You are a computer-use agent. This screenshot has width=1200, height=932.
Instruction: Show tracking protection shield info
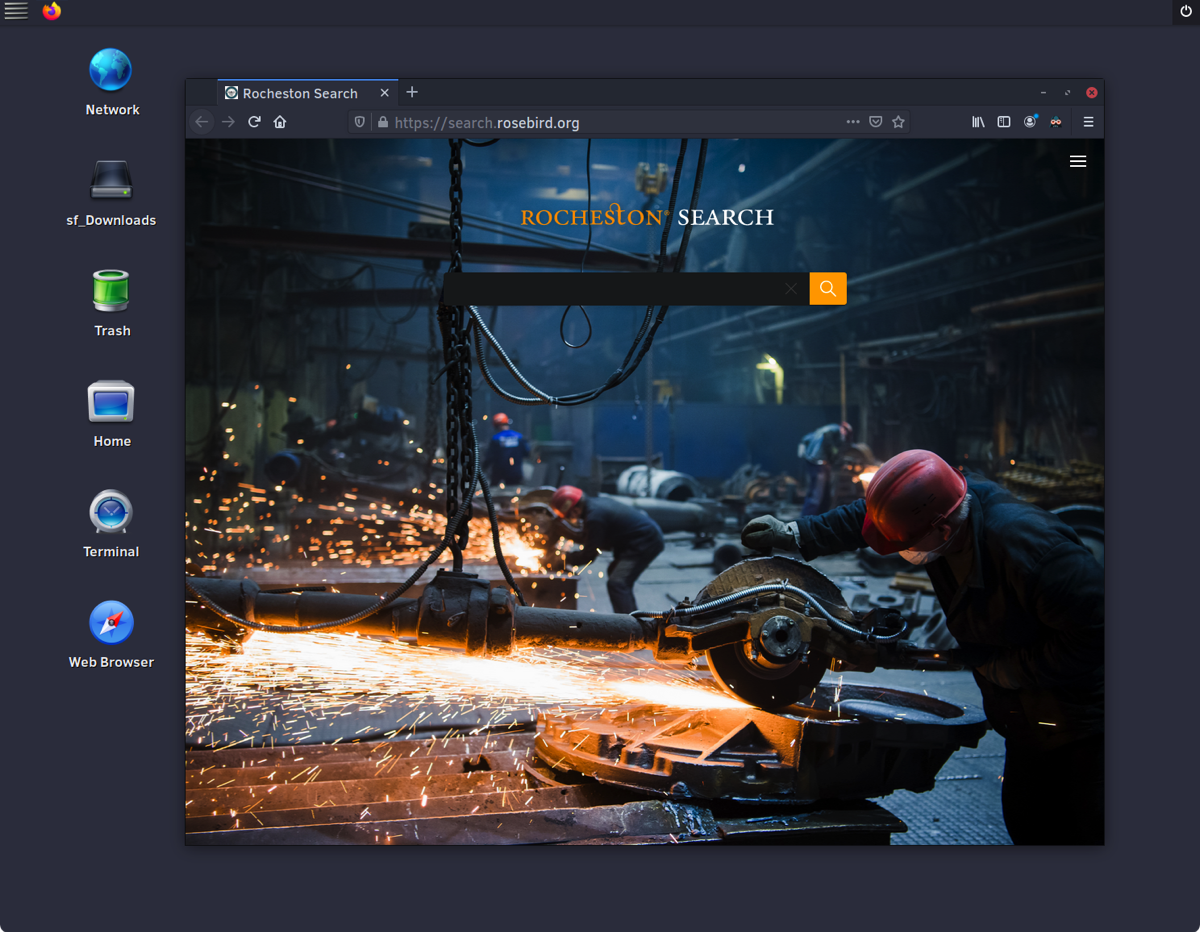(x=360, y=122)
